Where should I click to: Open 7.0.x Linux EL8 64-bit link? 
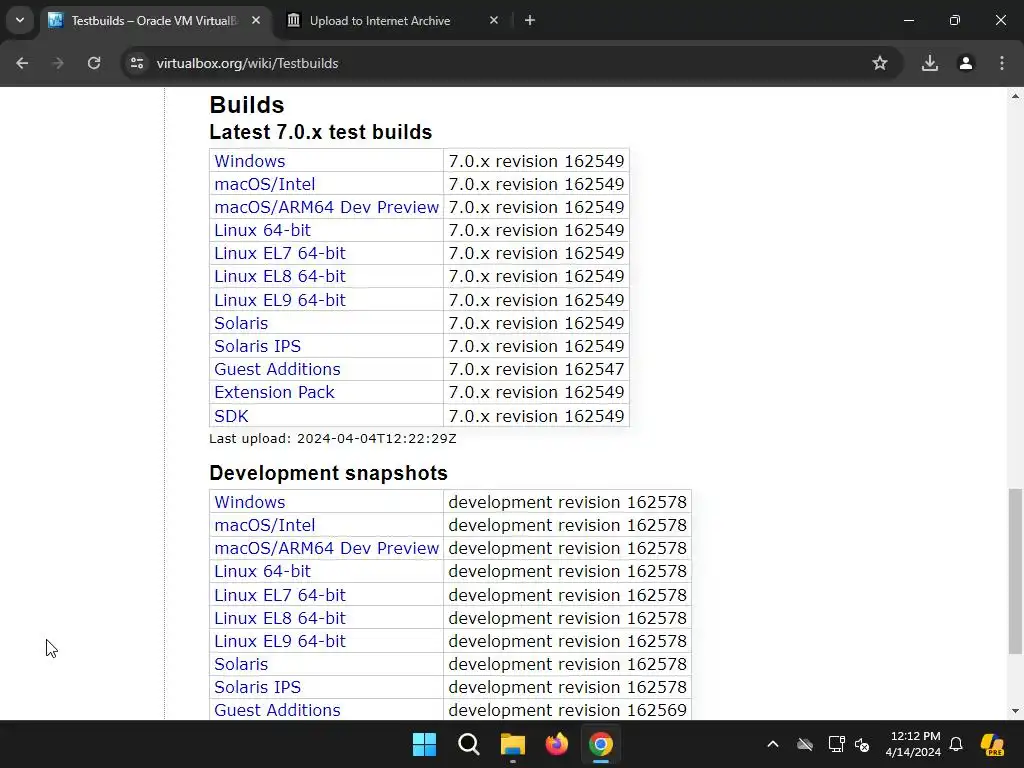tap(280, 276)
